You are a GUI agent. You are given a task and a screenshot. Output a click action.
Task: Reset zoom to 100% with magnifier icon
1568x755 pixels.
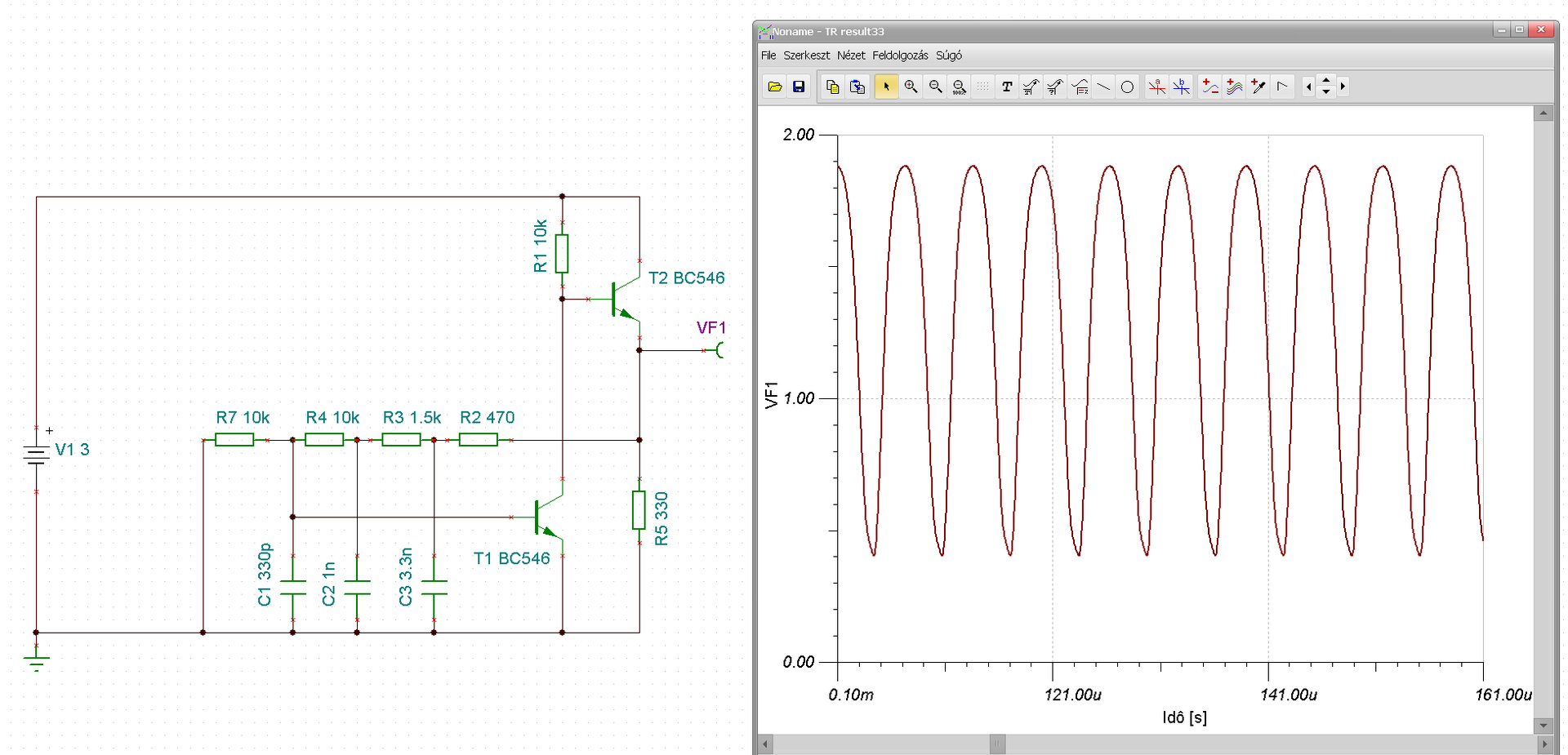pos(960,87)
